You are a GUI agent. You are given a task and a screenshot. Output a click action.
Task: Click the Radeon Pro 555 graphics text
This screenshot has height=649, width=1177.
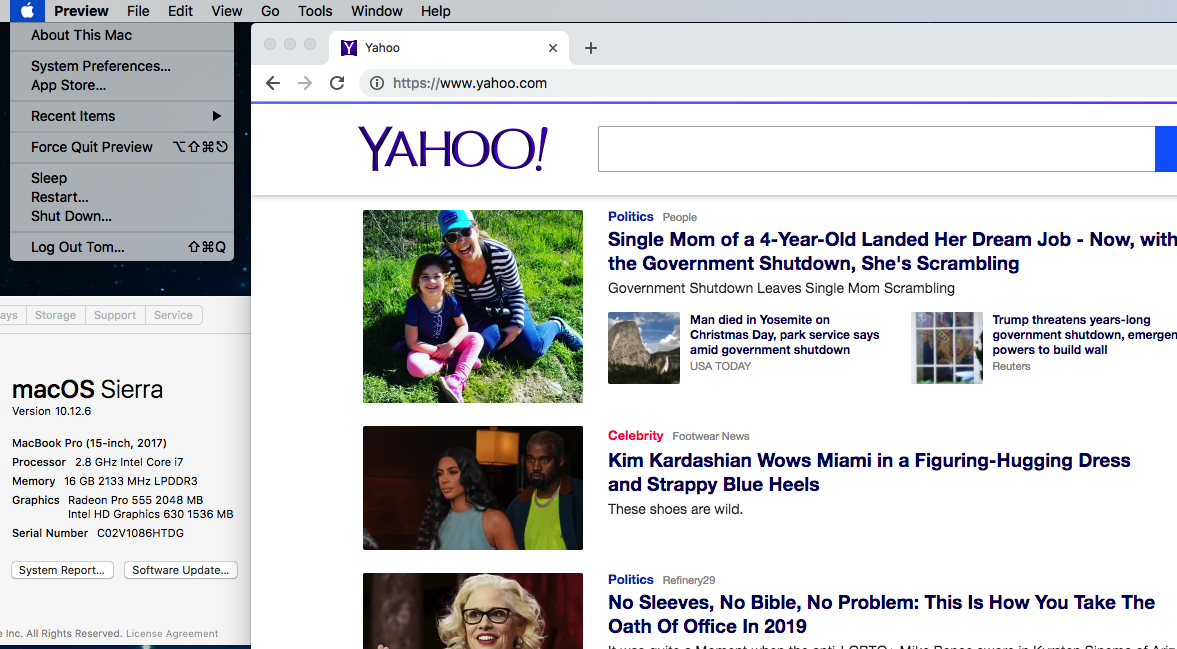(x=136, y=500)
